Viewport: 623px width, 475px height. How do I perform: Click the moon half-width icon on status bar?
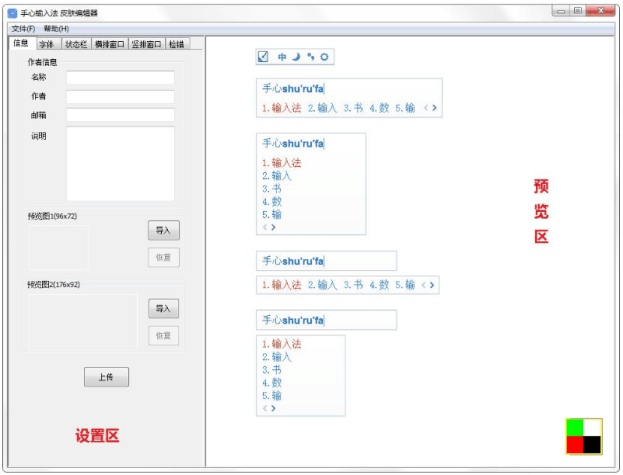click(296, 57)
